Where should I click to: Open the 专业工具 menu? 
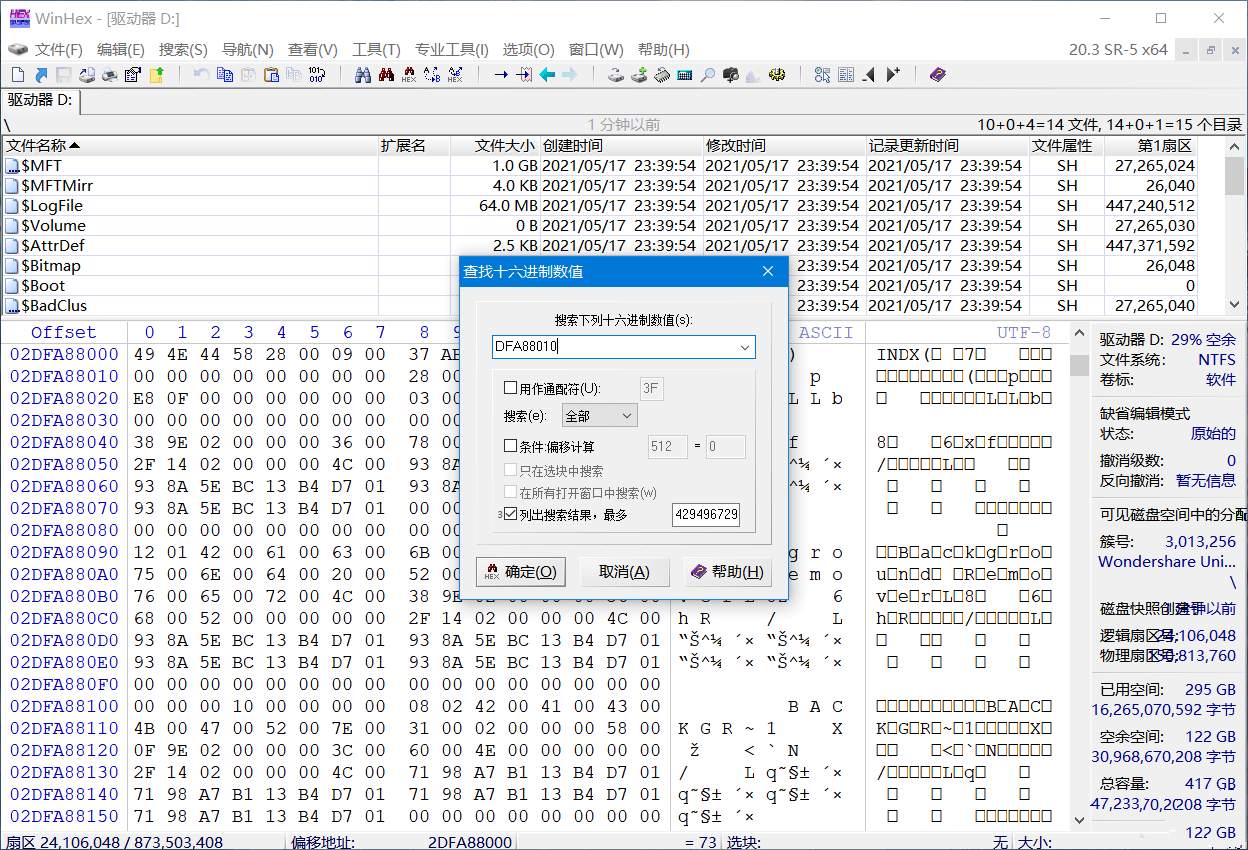point(451,50)
